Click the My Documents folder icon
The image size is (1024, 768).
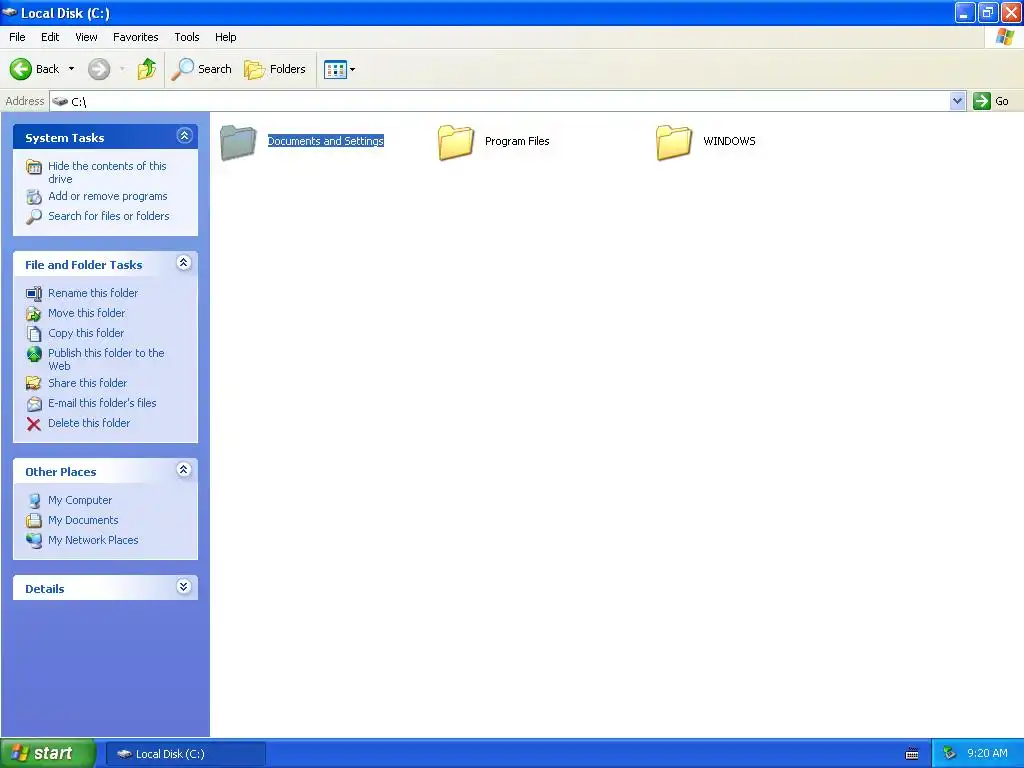[34, 520]
